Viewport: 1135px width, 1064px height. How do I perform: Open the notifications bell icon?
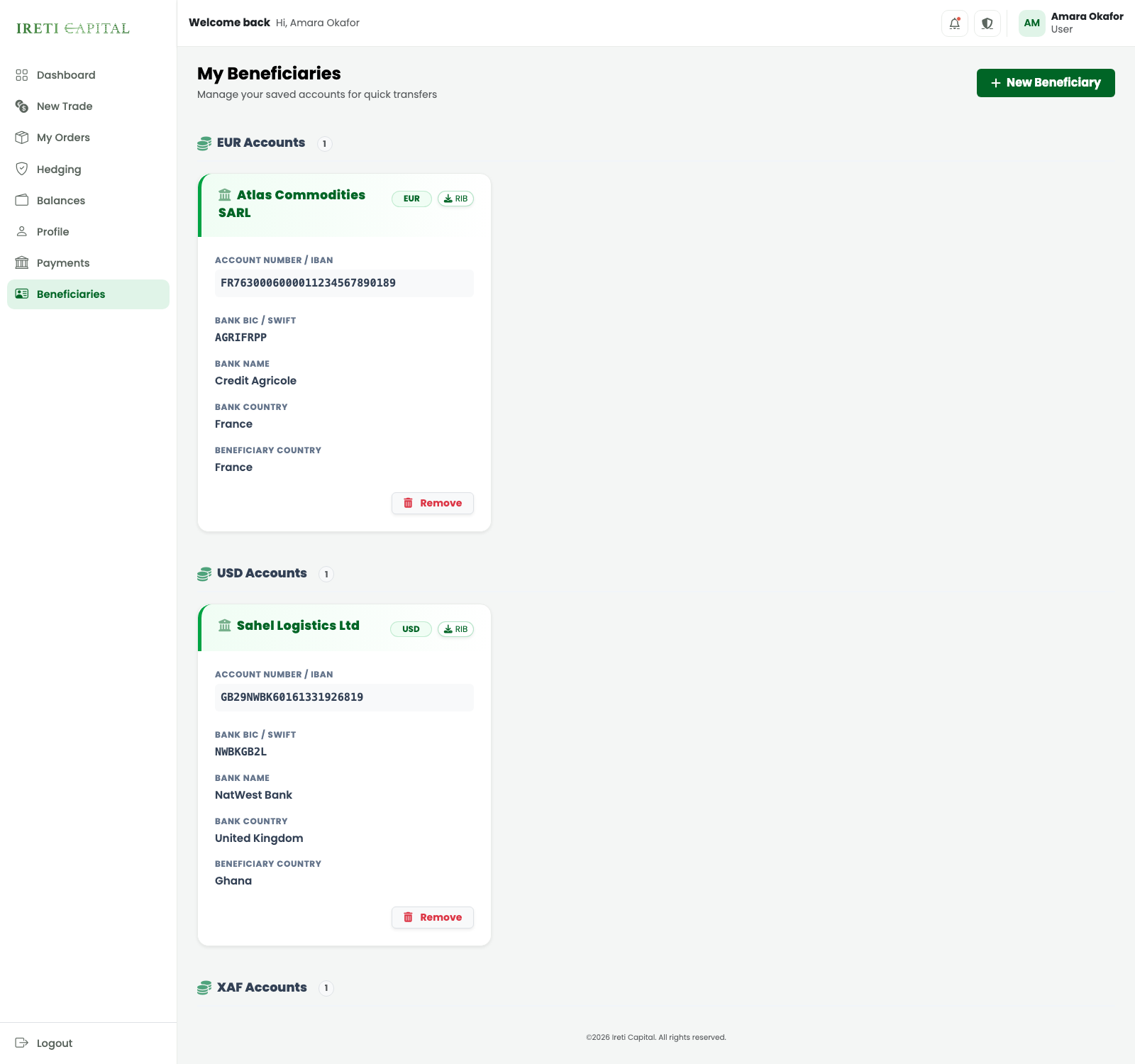pos(955,23)
